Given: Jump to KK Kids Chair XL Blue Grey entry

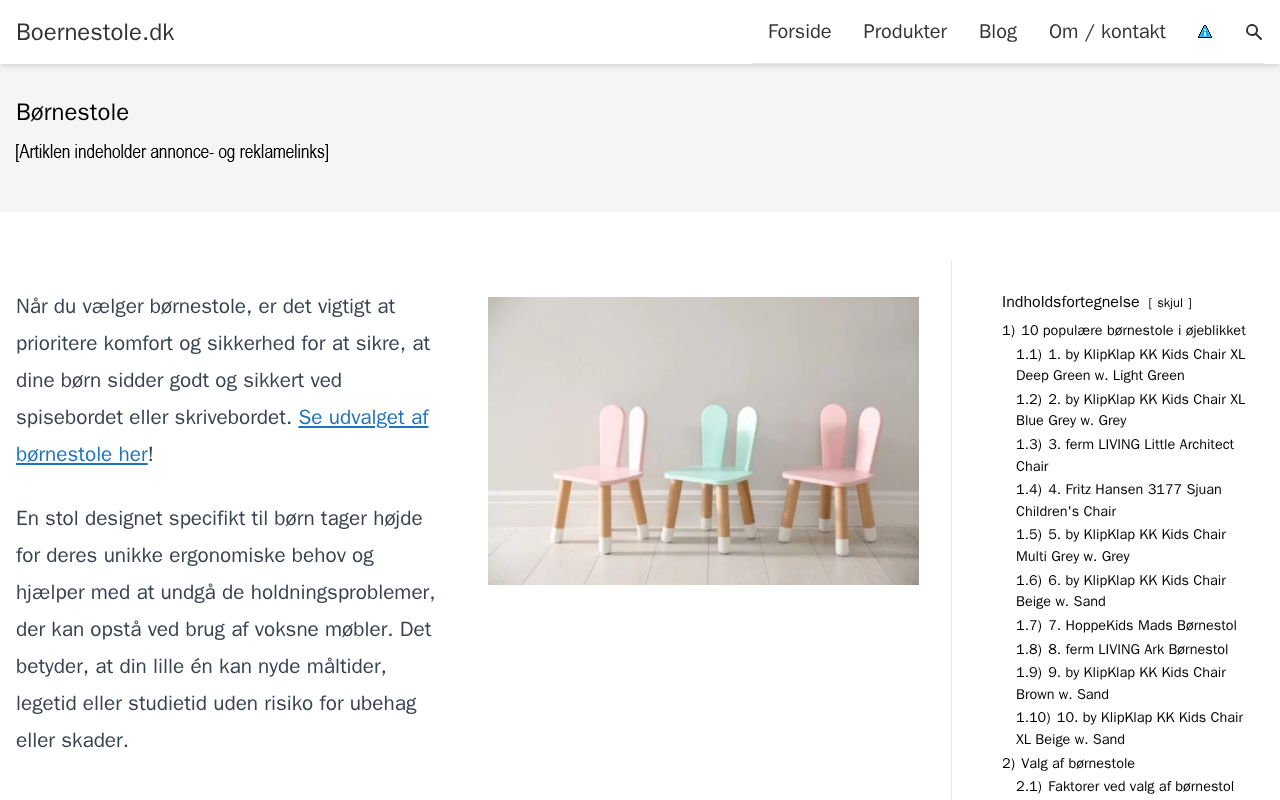Looking at the screenshot, I should pos(1131,410).
